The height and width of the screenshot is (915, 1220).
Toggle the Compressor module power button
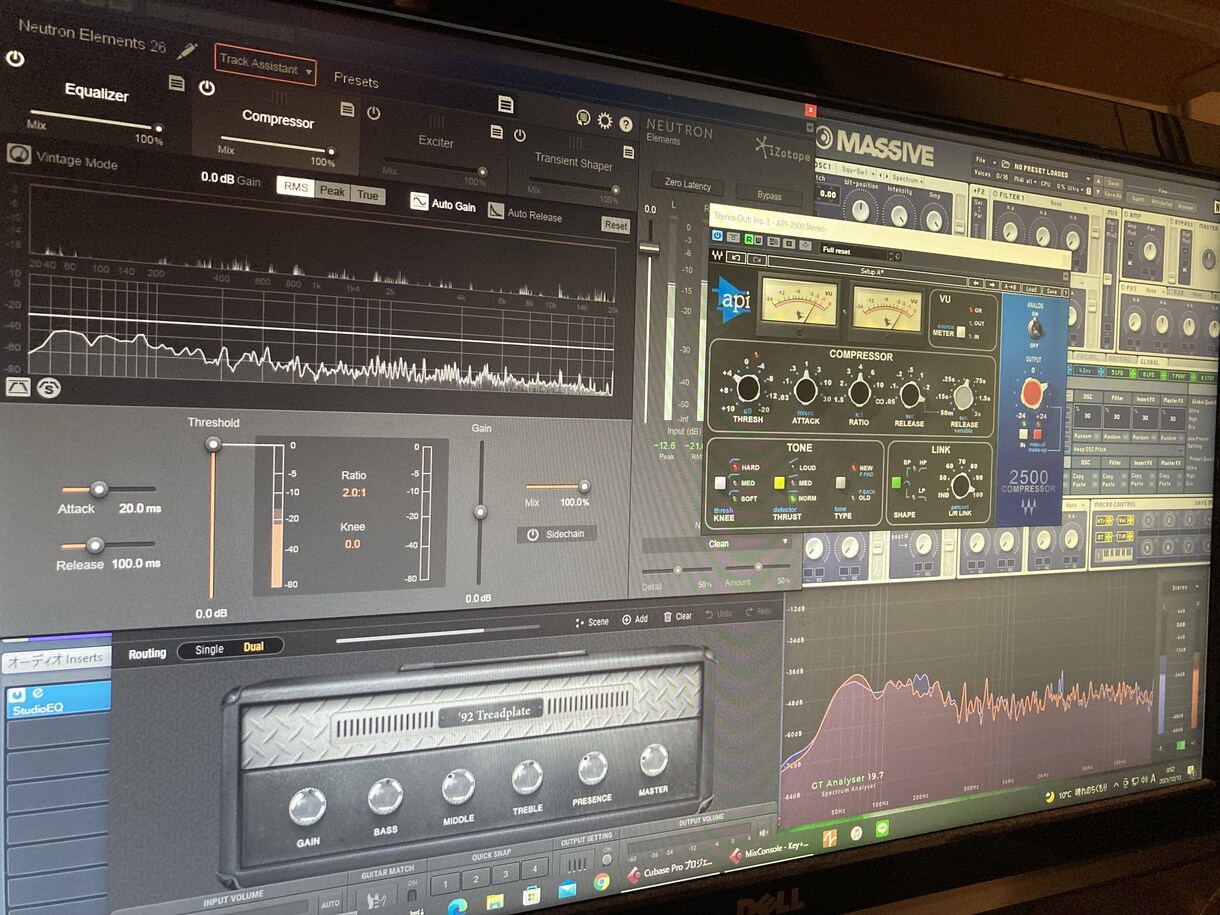tap(206, 87)
